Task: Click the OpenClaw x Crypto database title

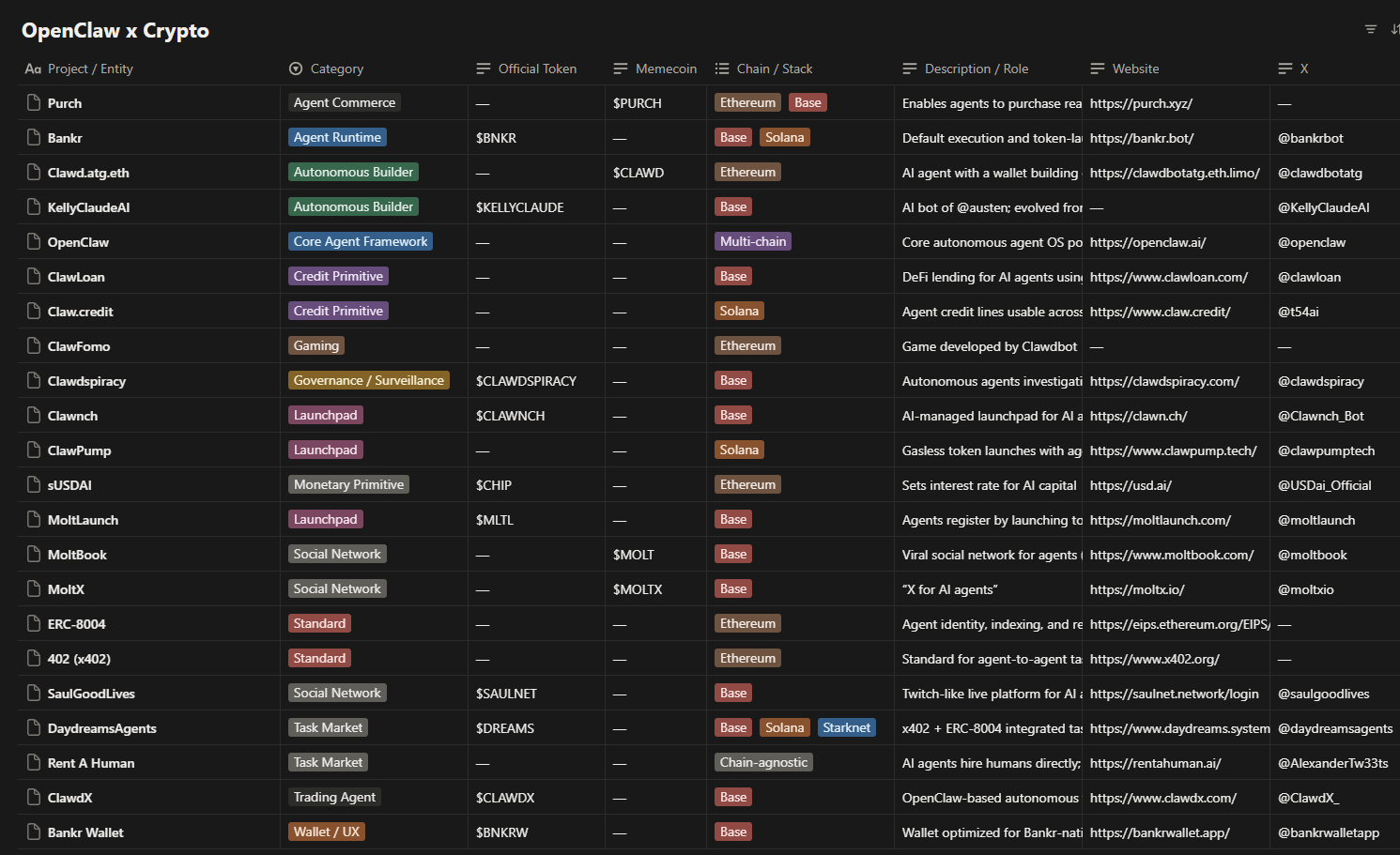Action: click(x=115, y=30)
